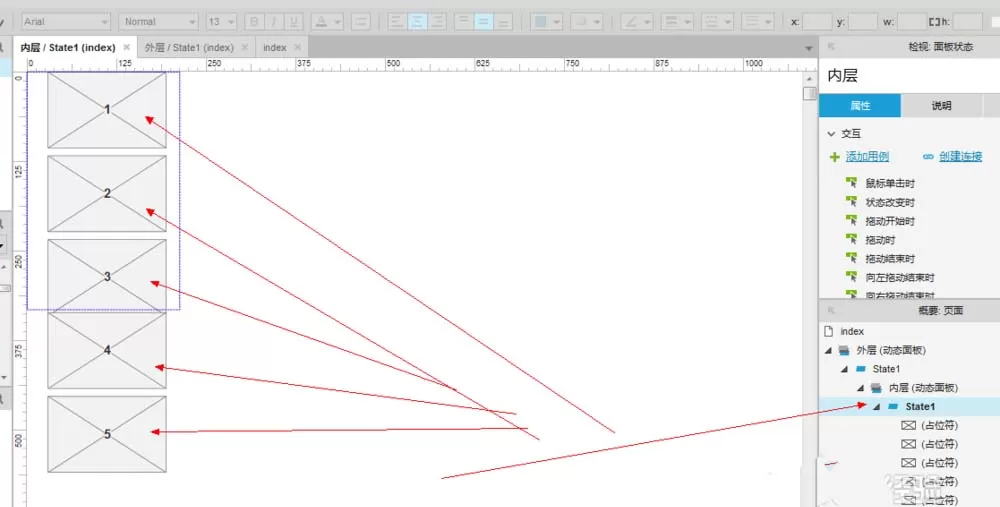Click the chain icon beside 创建连接
The width and height of the screenshot is (1000, 507).
click(928, 157)
